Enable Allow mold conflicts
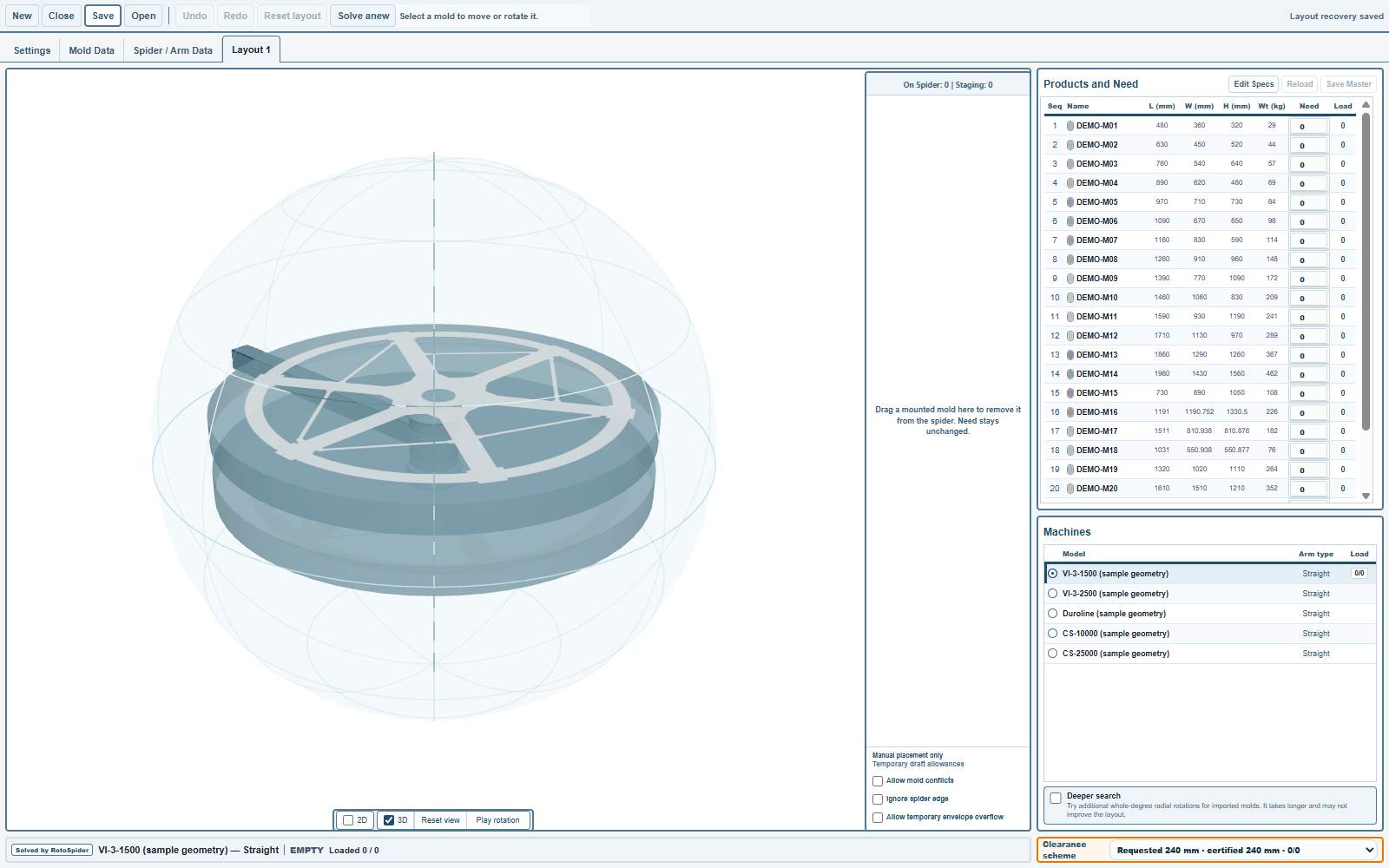 pyautogui.click(x=878, y=781)
